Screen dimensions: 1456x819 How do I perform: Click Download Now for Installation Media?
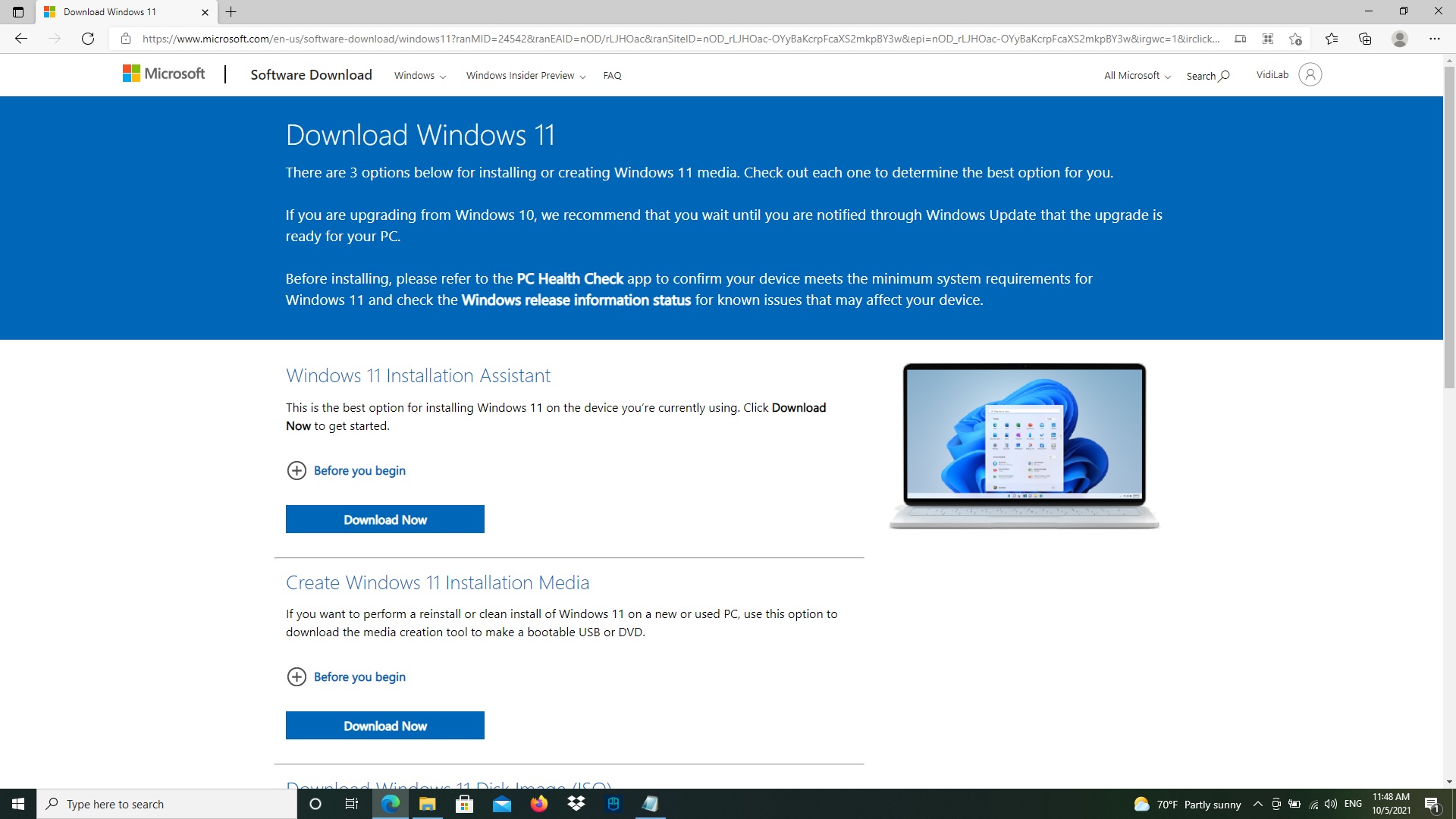(385, 726)
